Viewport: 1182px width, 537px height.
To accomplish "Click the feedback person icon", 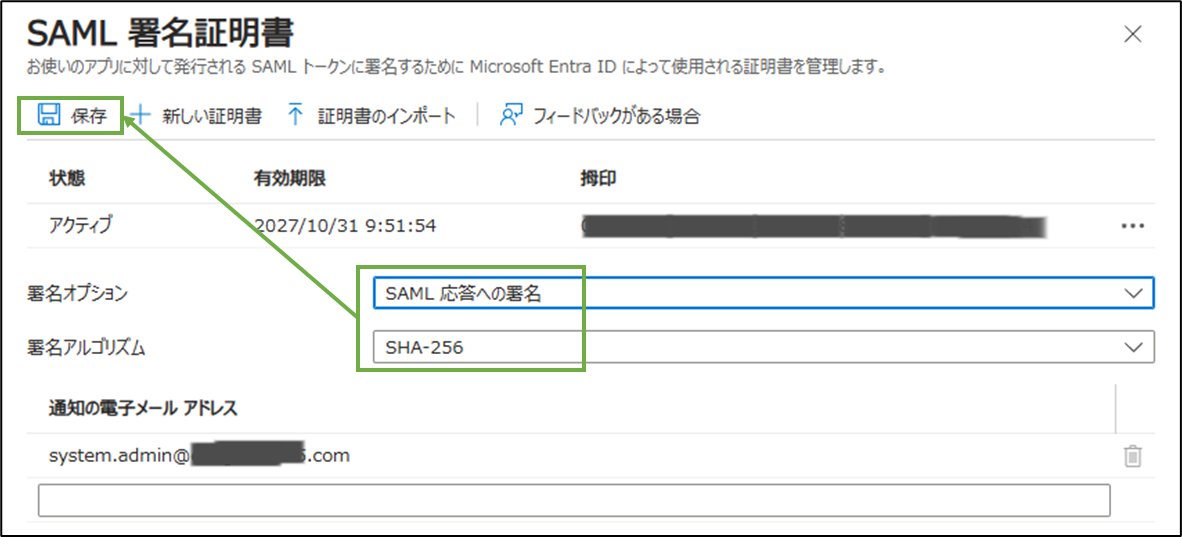I will (x=511, y=115).
